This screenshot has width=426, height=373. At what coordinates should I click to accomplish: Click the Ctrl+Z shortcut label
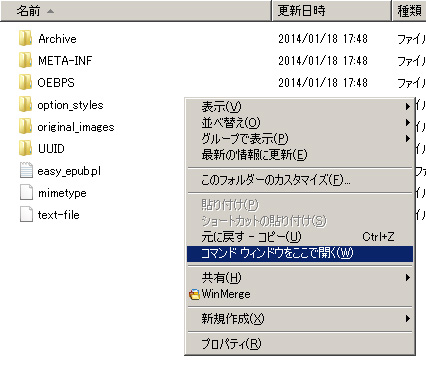(378, 237)
